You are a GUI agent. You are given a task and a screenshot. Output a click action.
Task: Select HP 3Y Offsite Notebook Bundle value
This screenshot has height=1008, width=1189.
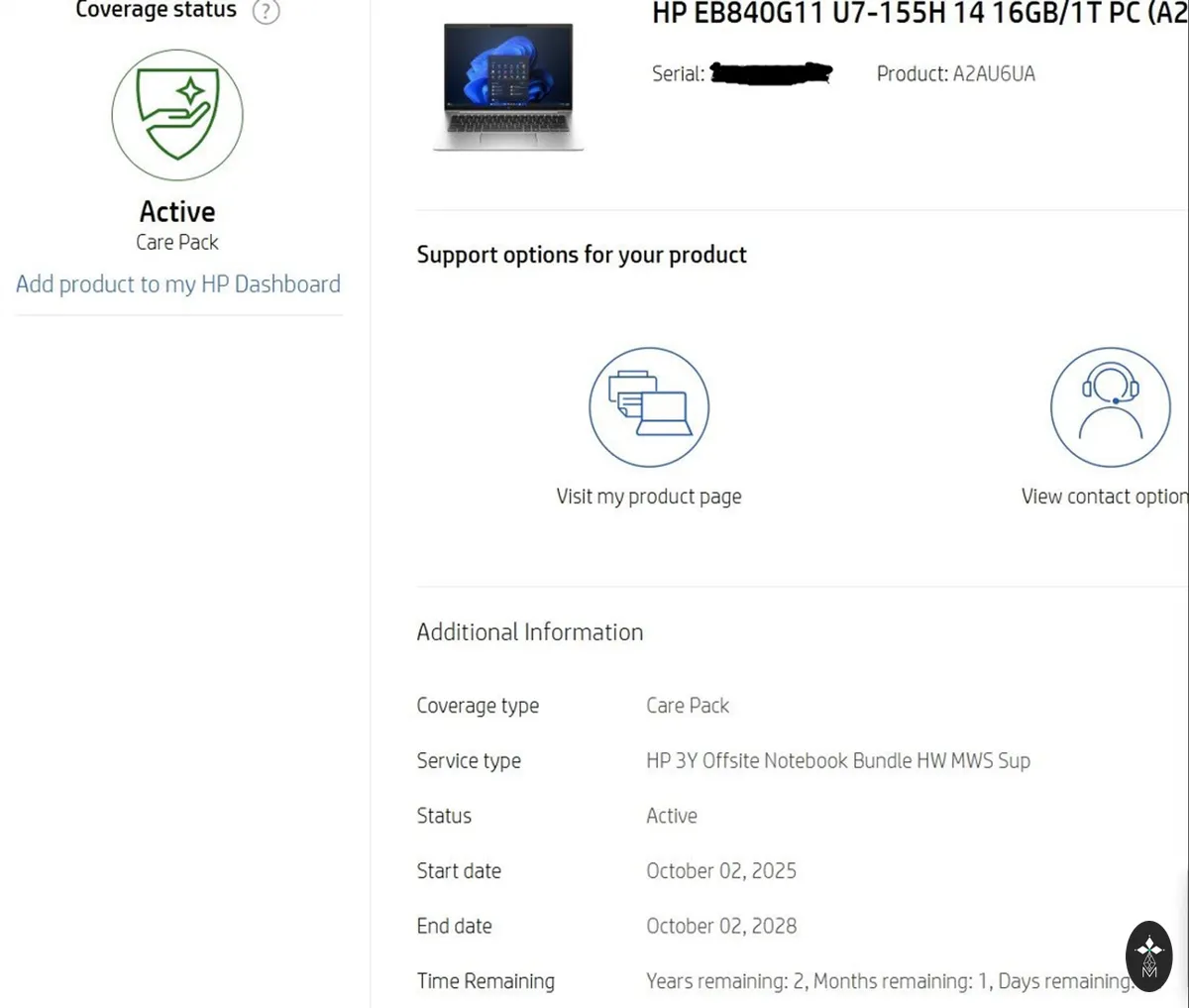[838, 761]
